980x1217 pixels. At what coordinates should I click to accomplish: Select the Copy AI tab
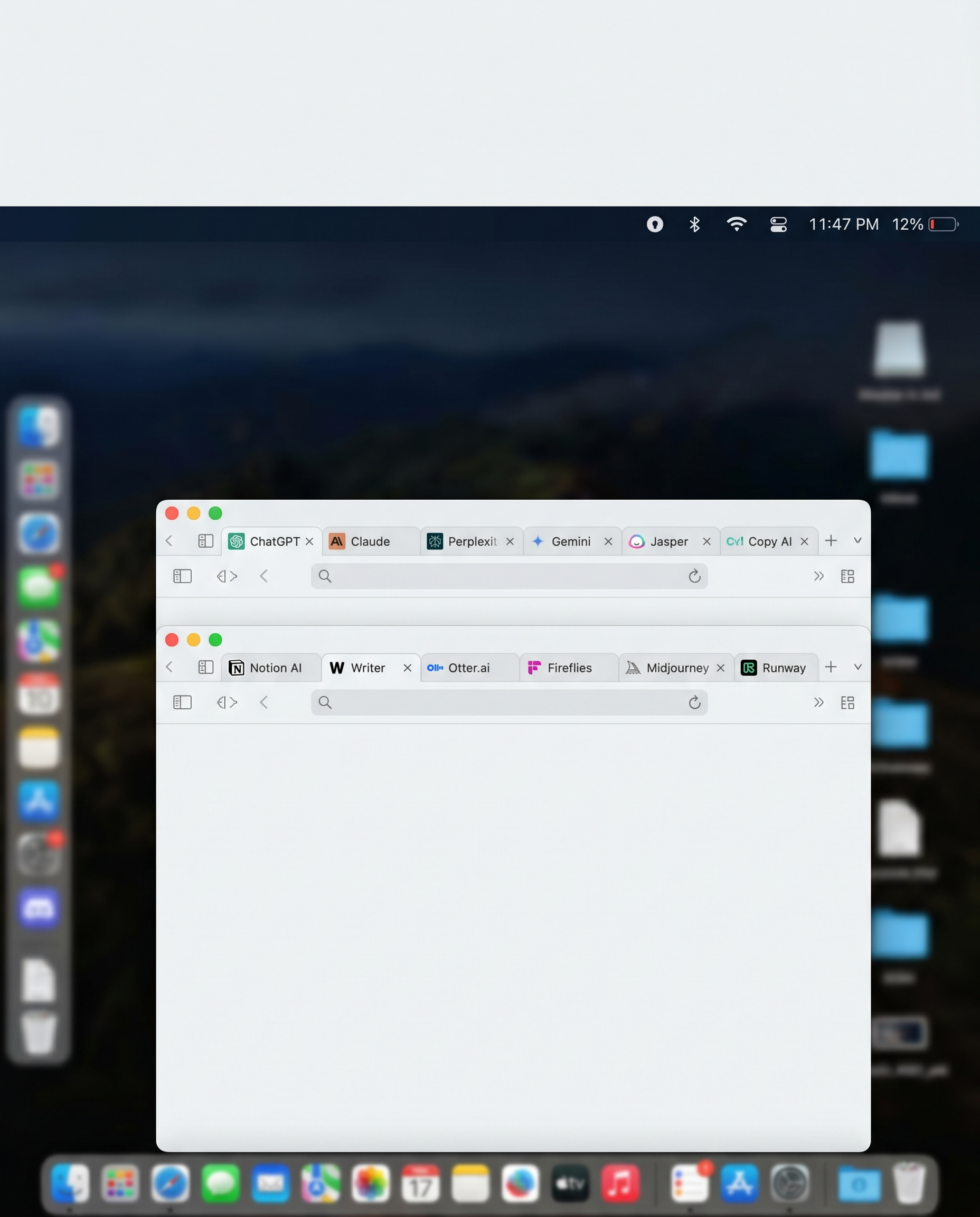(769, 541)
